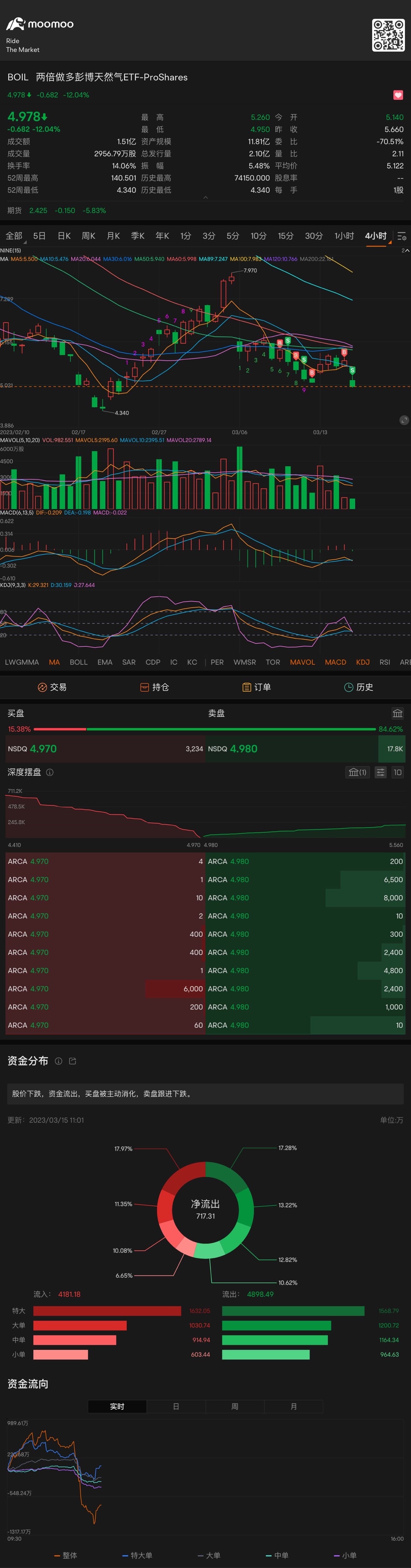Tap the 期货 2.425 futures row
Screen dimensions: 411x1568
[57, 211]
